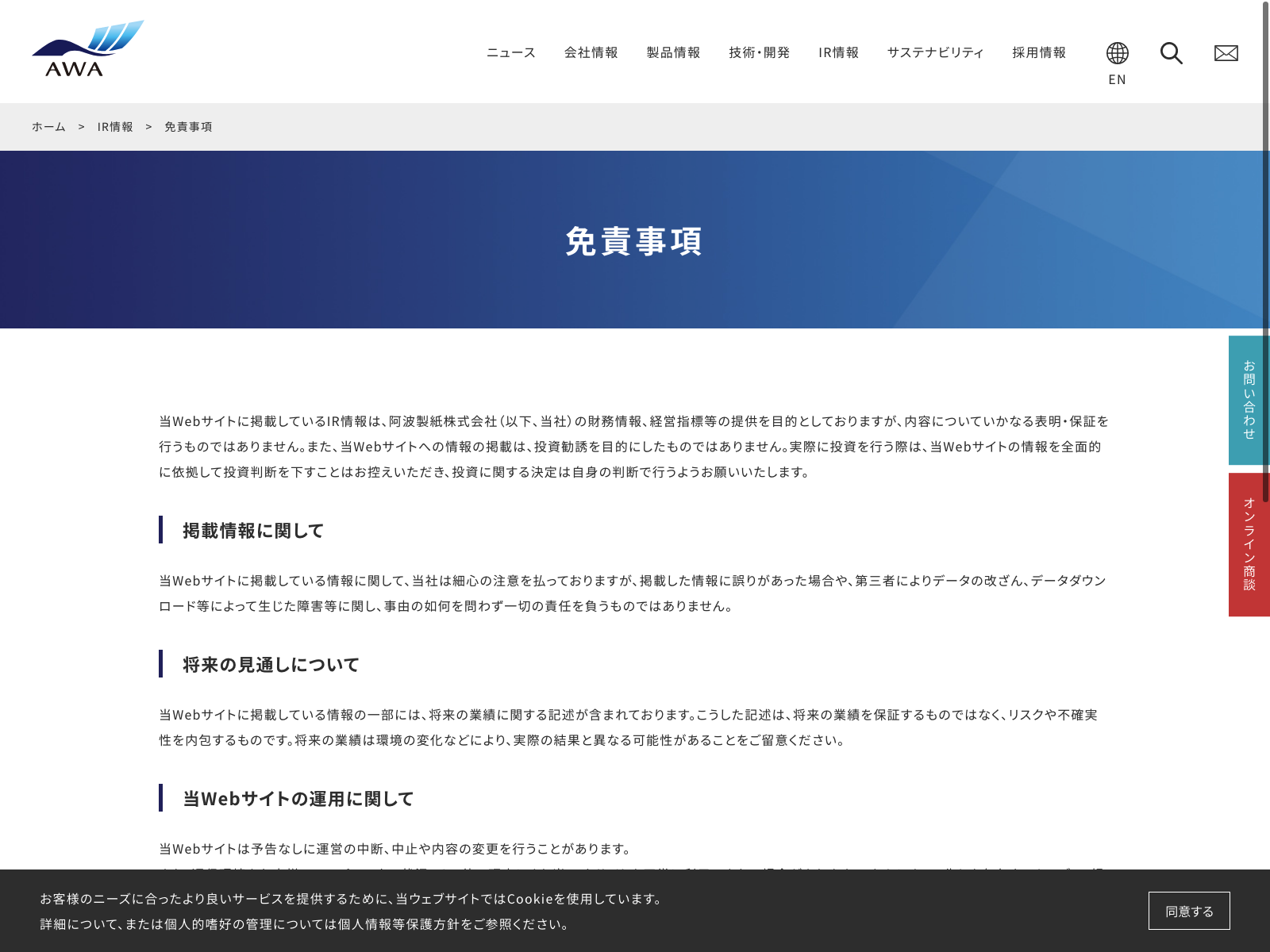Click the AWA company logo
Viewport: 1270px width, 952px height.
point(87,49)
